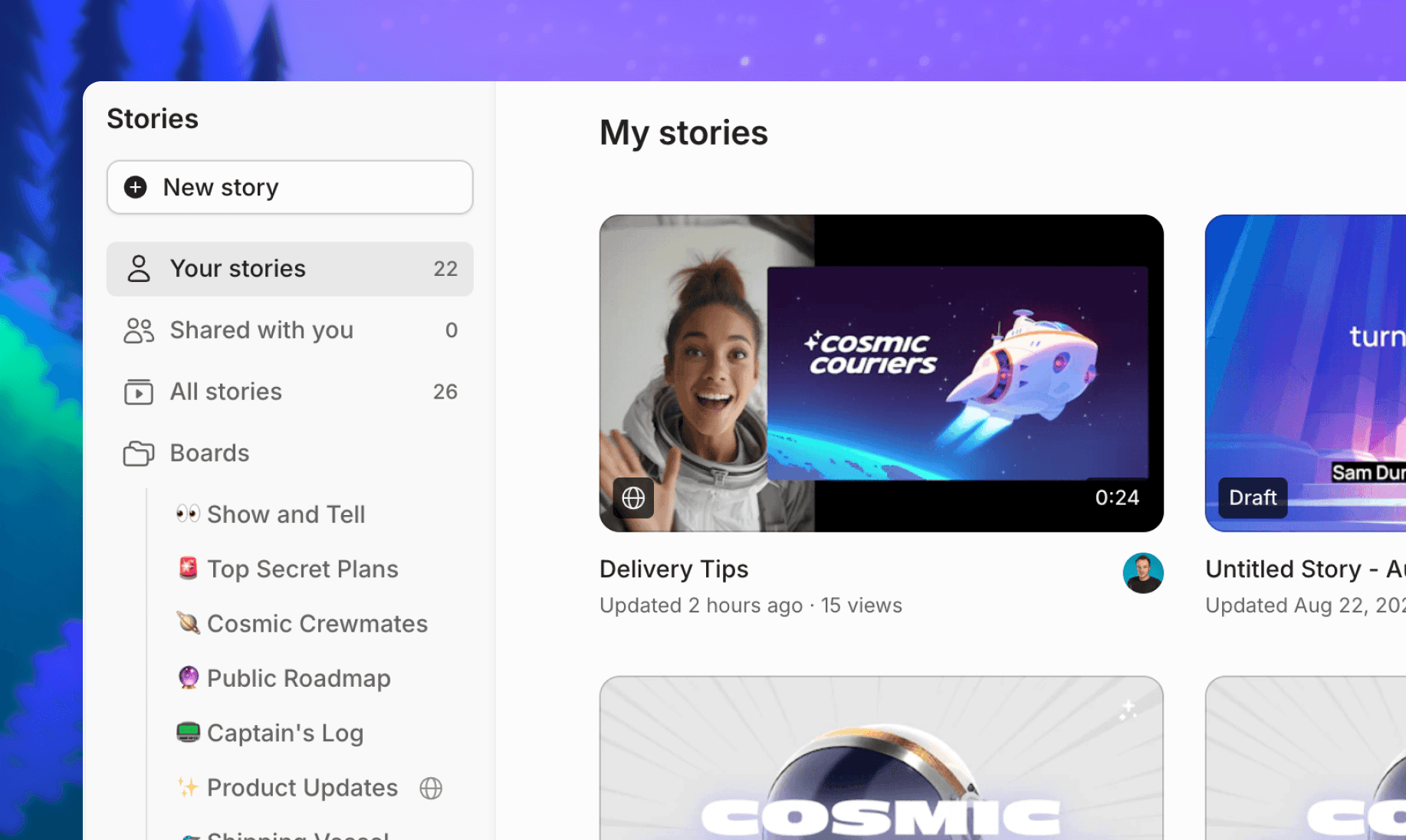Click the author avatar beside Delivery Tips
Image resolution: width=1406 pixels, height=840 pixels.
click(1143, 573)
